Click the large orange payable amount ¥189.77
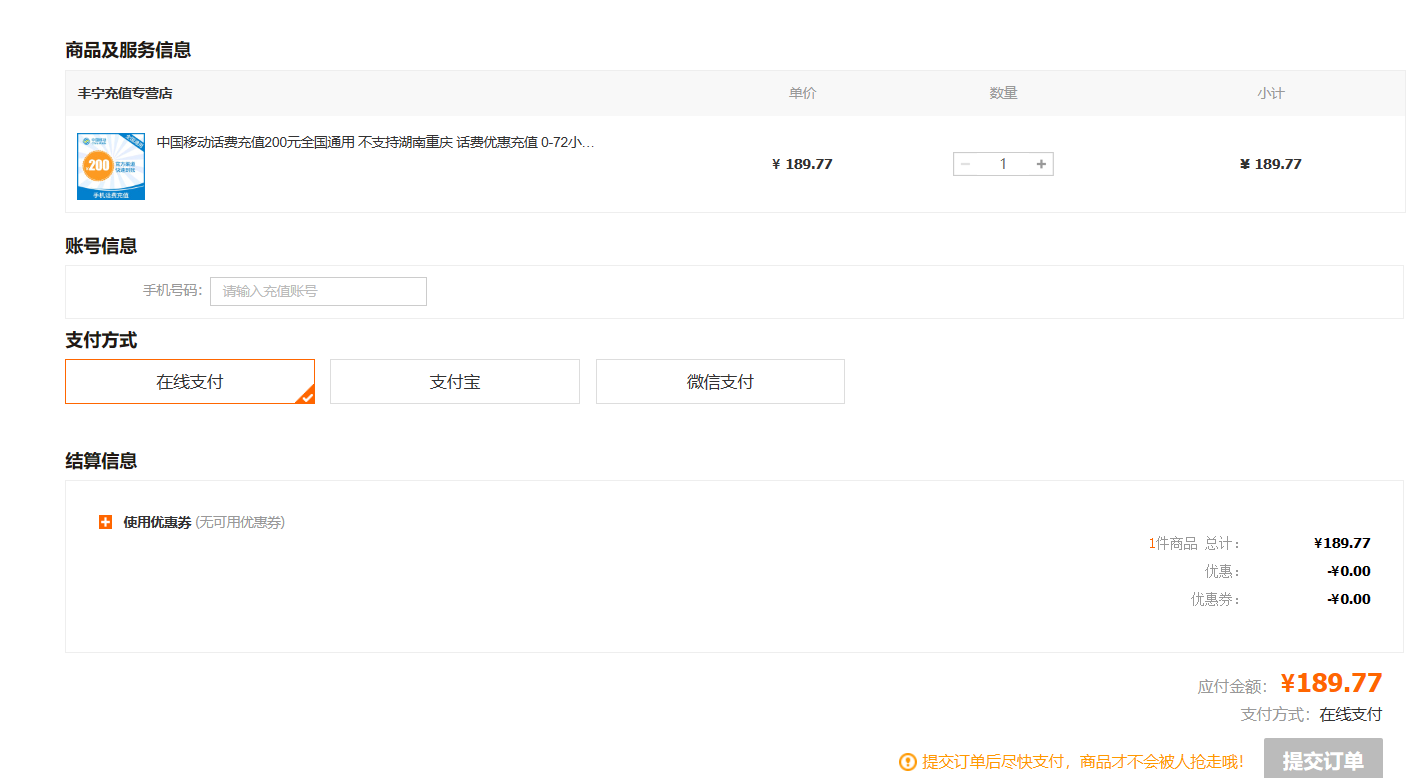Viewport: 1423px width, 778px height. [1331, 683]
